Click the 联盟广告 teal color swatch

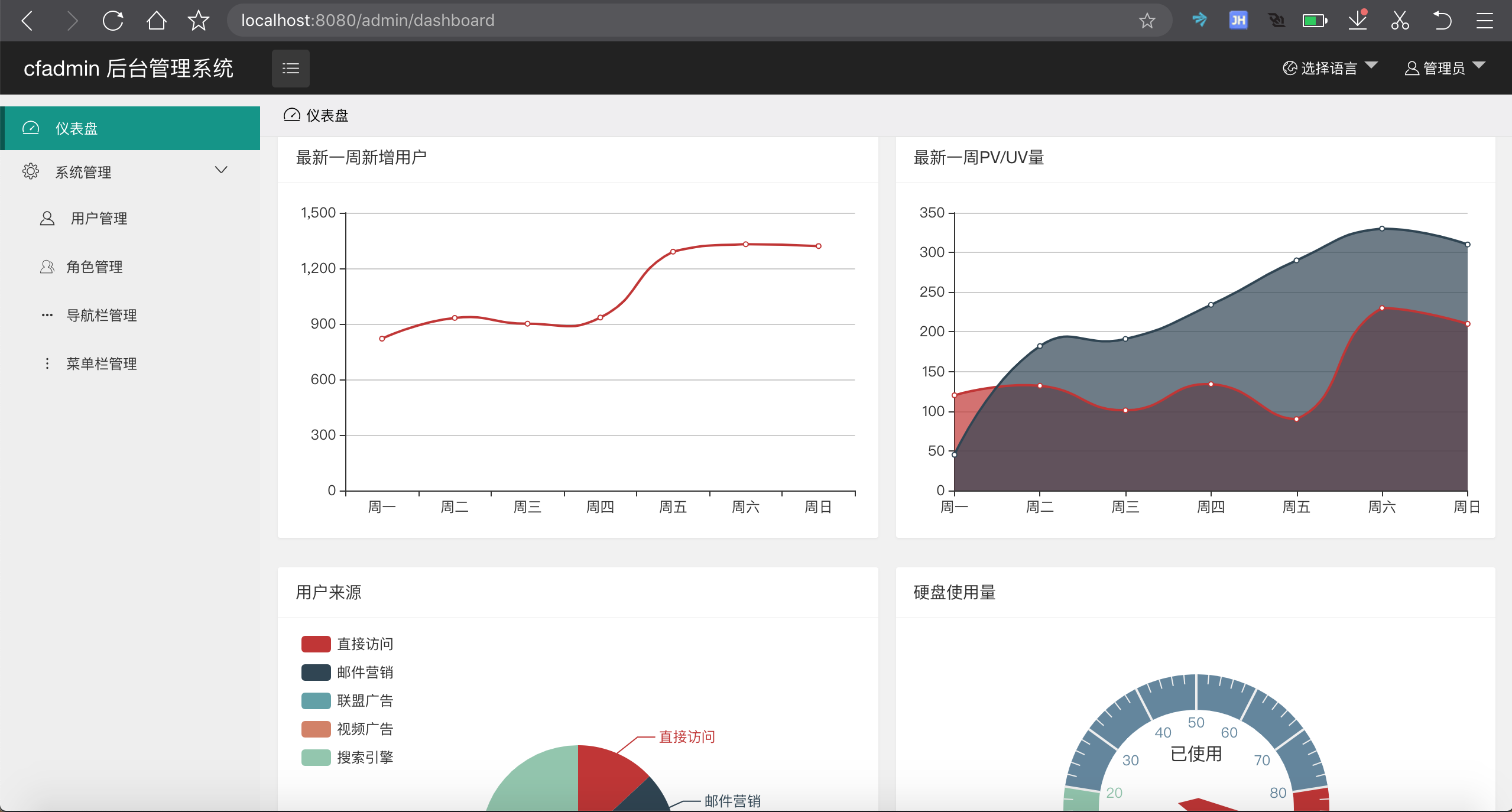316,701
